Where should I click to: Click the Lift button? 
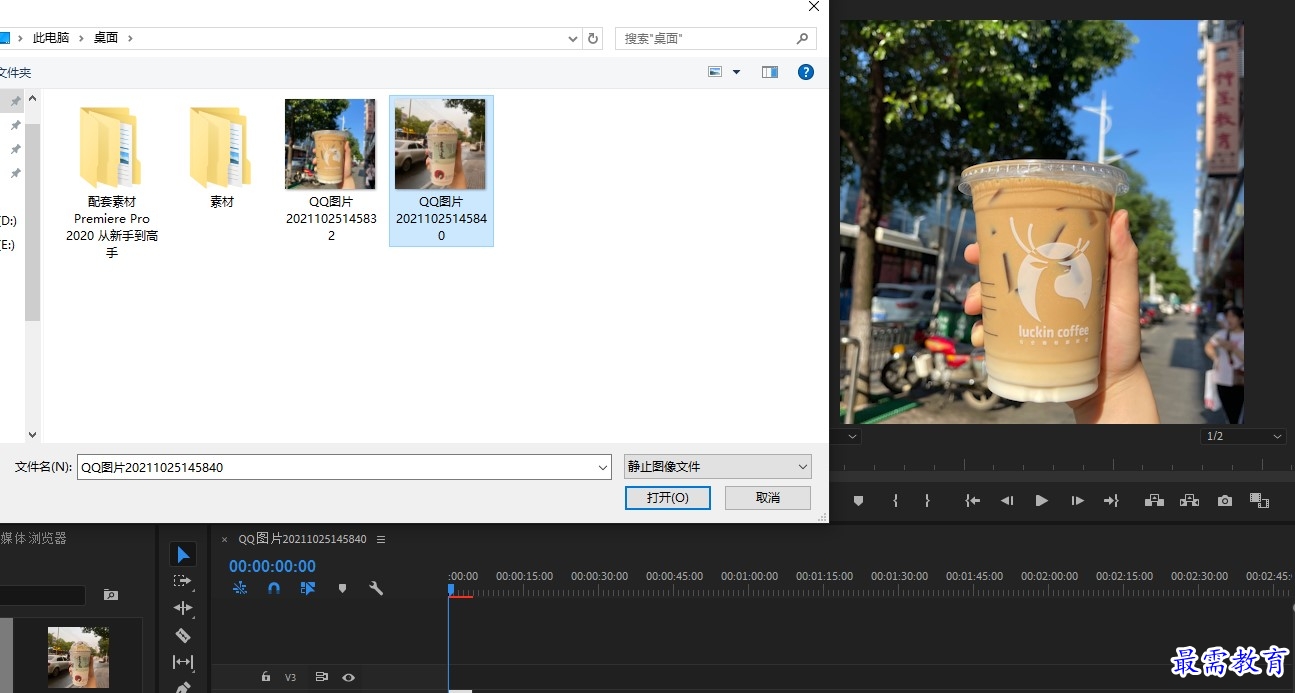[1154, 500]
